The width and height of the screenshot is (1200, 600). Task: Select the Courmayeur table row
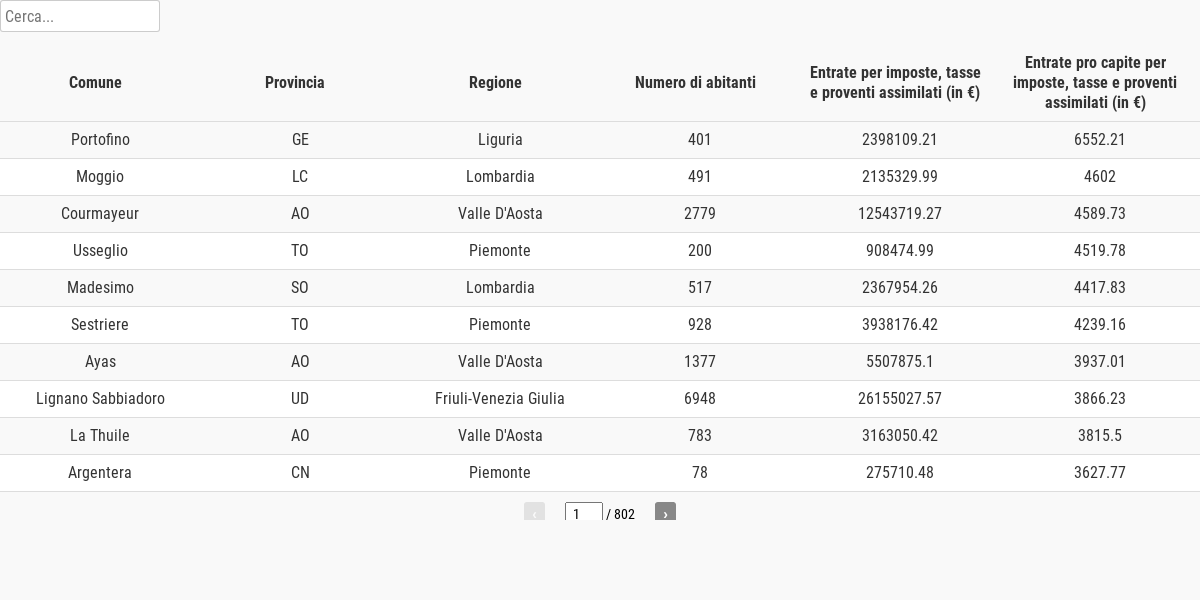(x=600, y=214)
